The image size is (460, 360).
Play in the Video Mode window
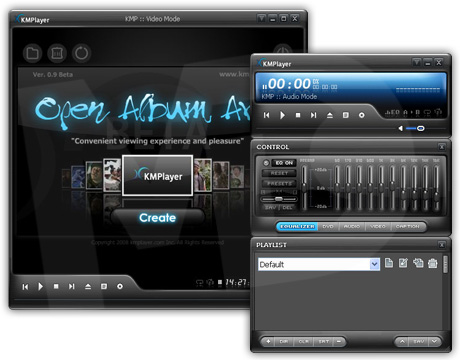point(40,286)
